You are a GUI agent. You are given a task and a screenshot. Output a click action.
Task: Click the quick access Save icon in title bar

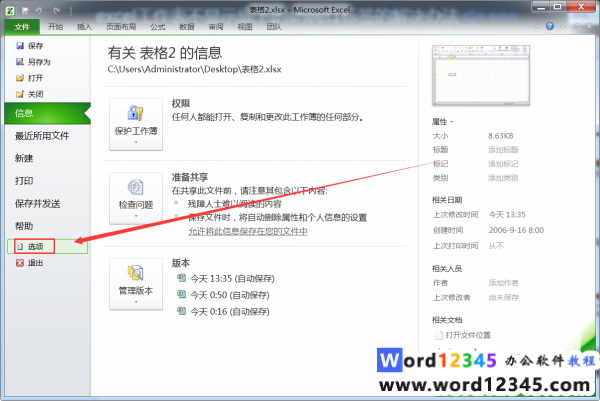pyautogui.click(x=25, y=11)
